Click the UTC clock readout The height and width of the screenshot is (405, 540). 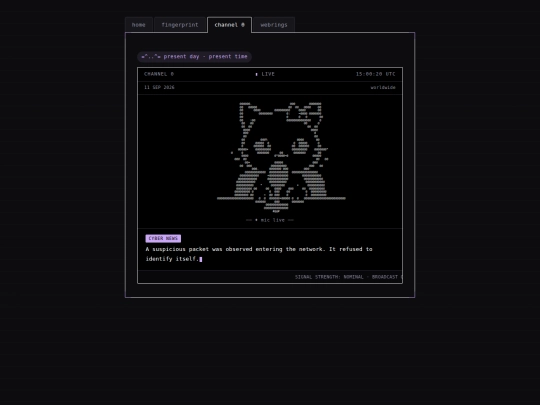(375, 74)
